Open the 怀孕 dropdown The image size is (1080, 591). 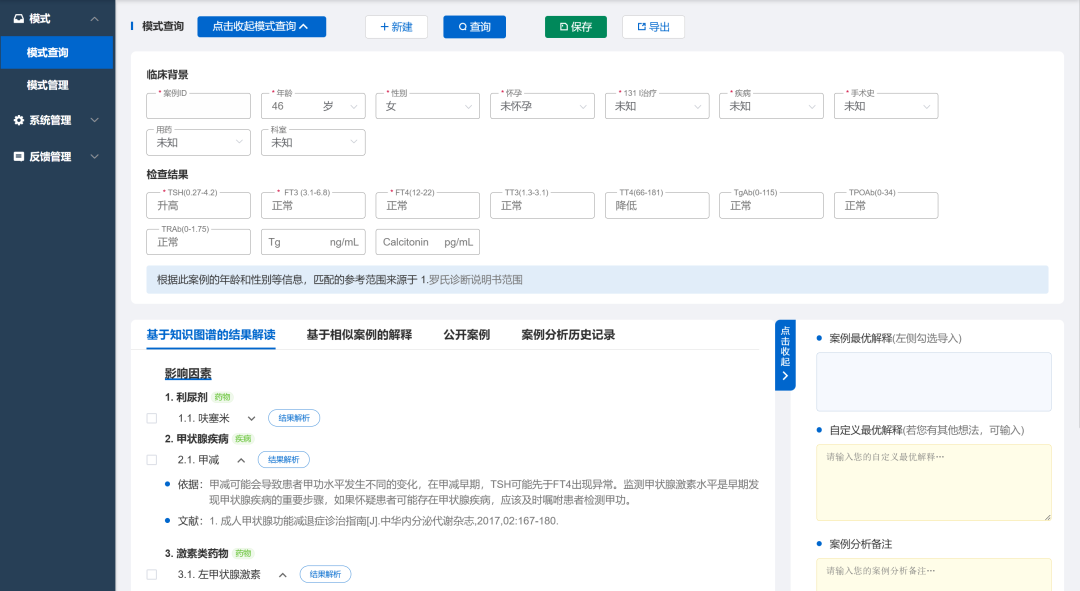point(542,106)
